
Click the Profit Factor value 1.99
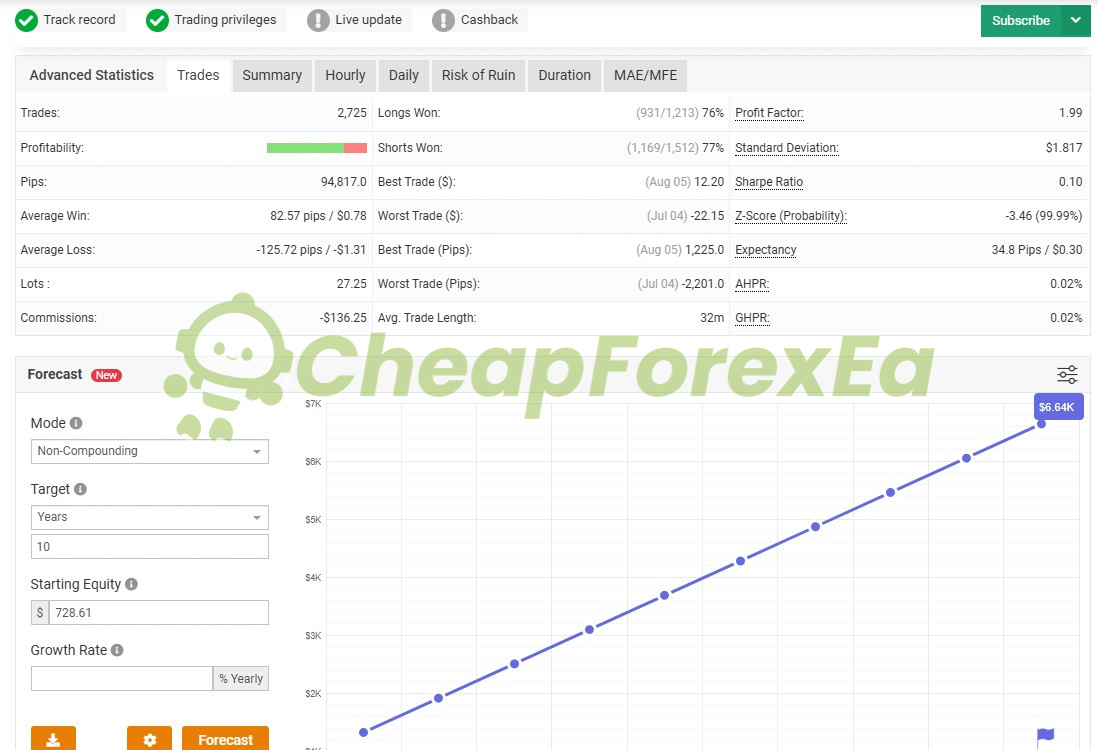point(1071,113)
